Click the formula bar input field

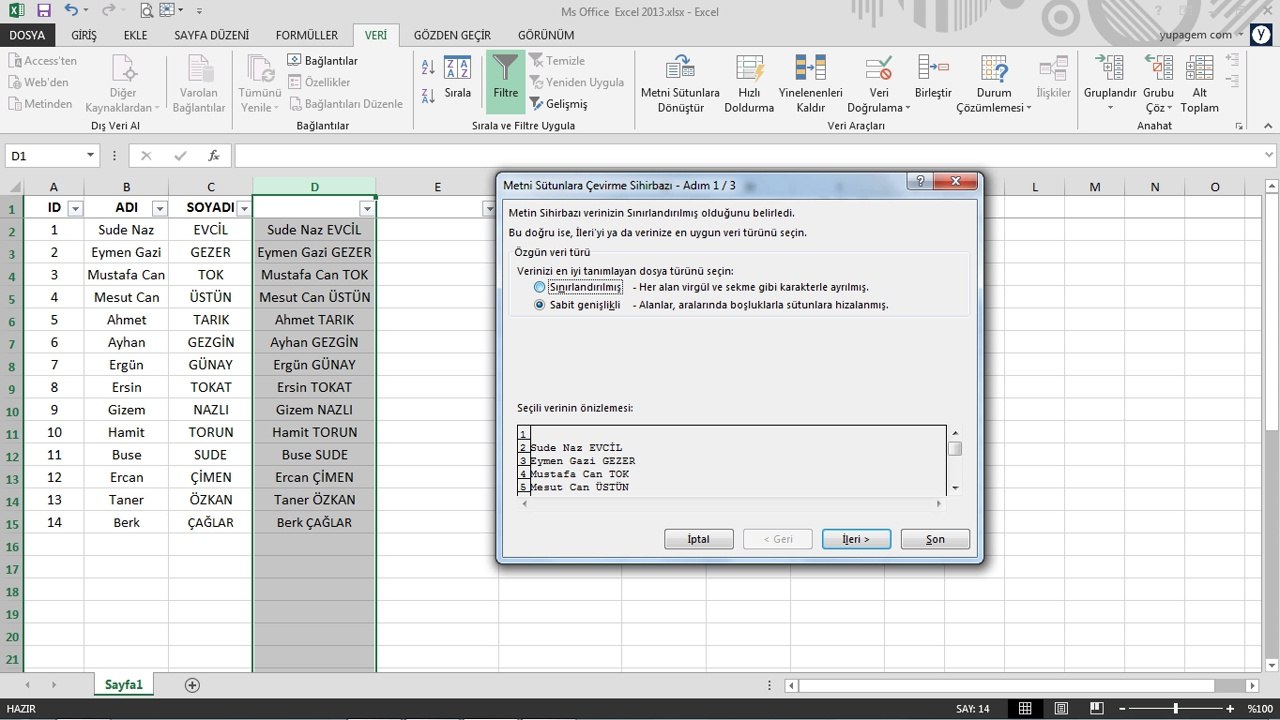748,156
